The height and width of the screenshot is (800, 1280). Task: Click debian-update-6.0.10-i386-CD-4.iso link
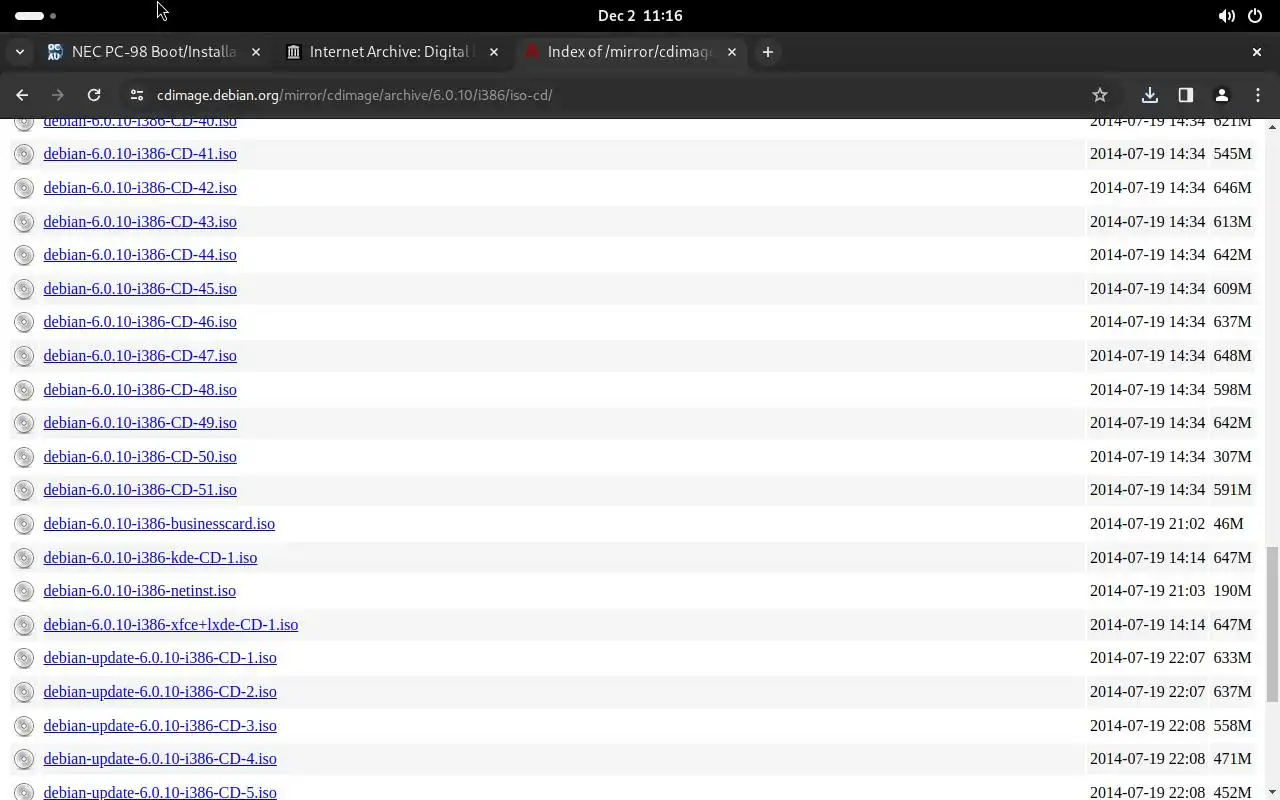(160, 759)
